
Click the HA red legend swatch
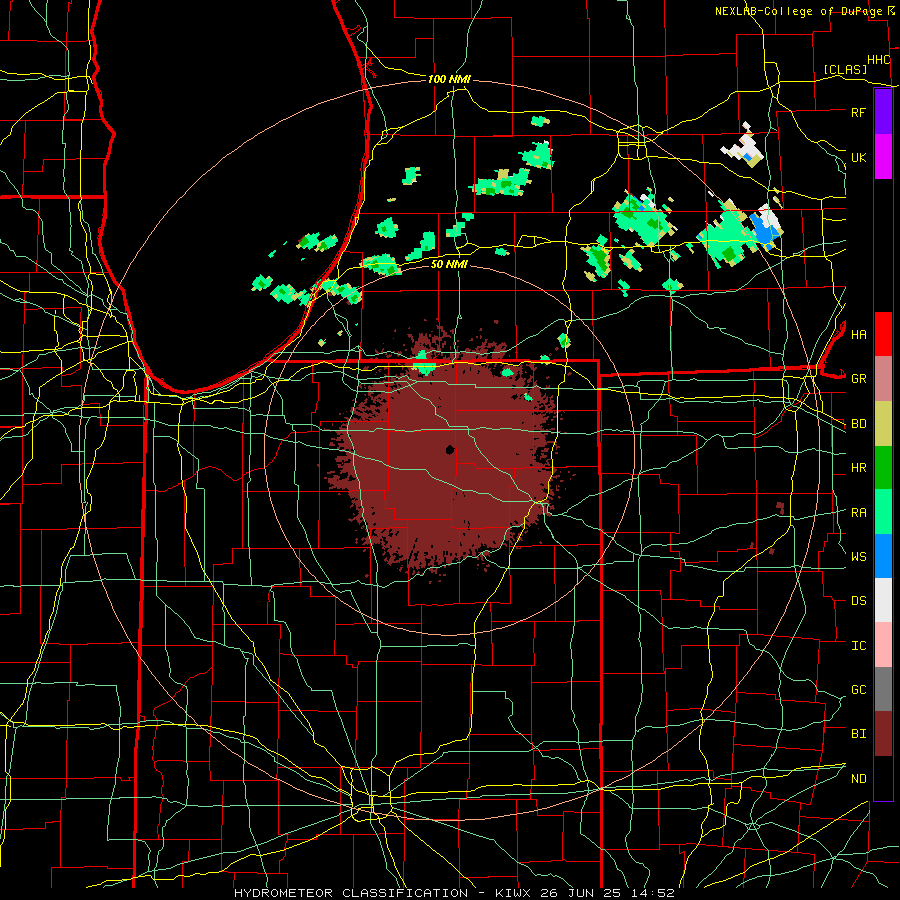(x=883, y=334)
